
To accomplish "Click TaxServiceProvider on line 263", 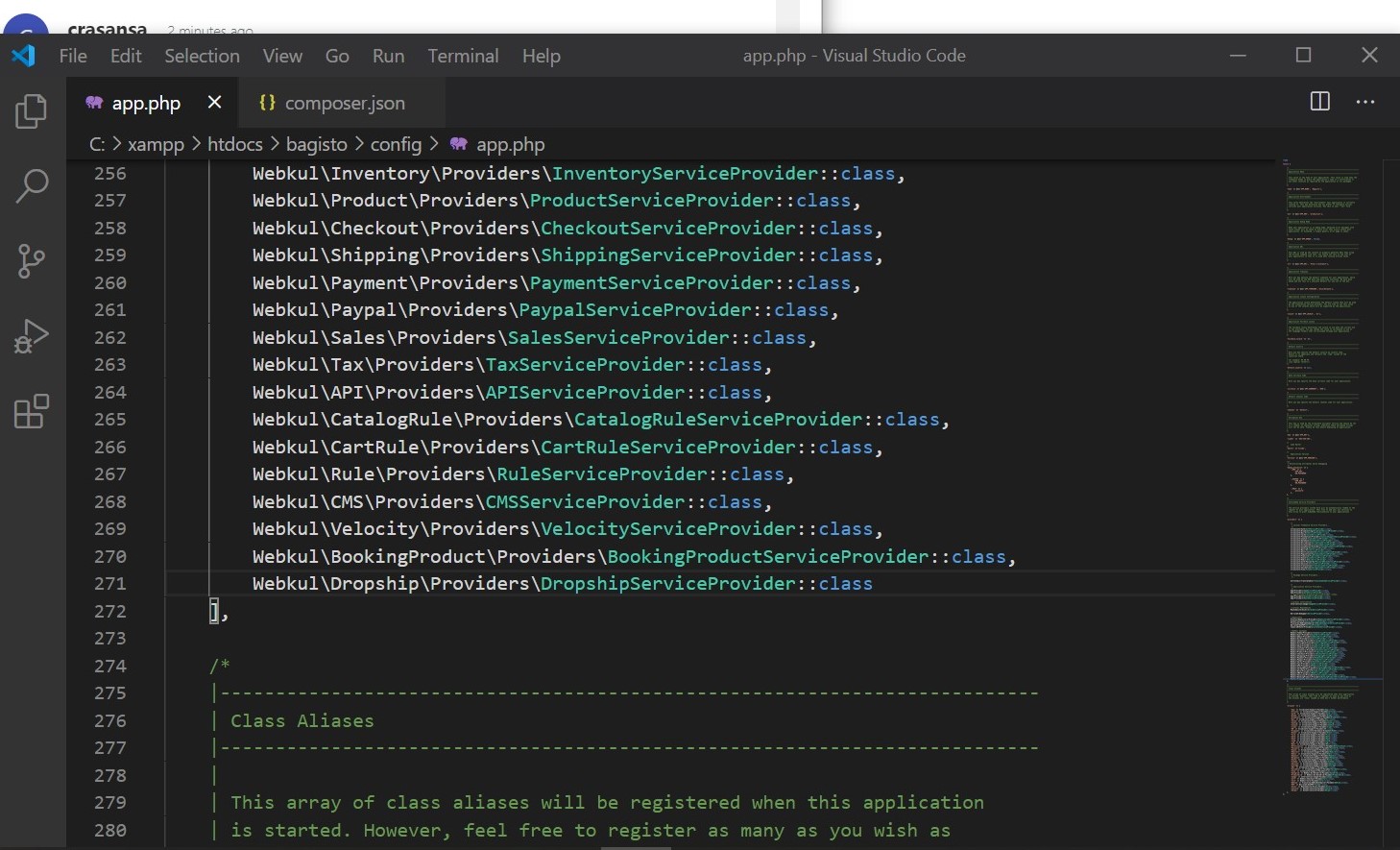I will pos(585,364).
